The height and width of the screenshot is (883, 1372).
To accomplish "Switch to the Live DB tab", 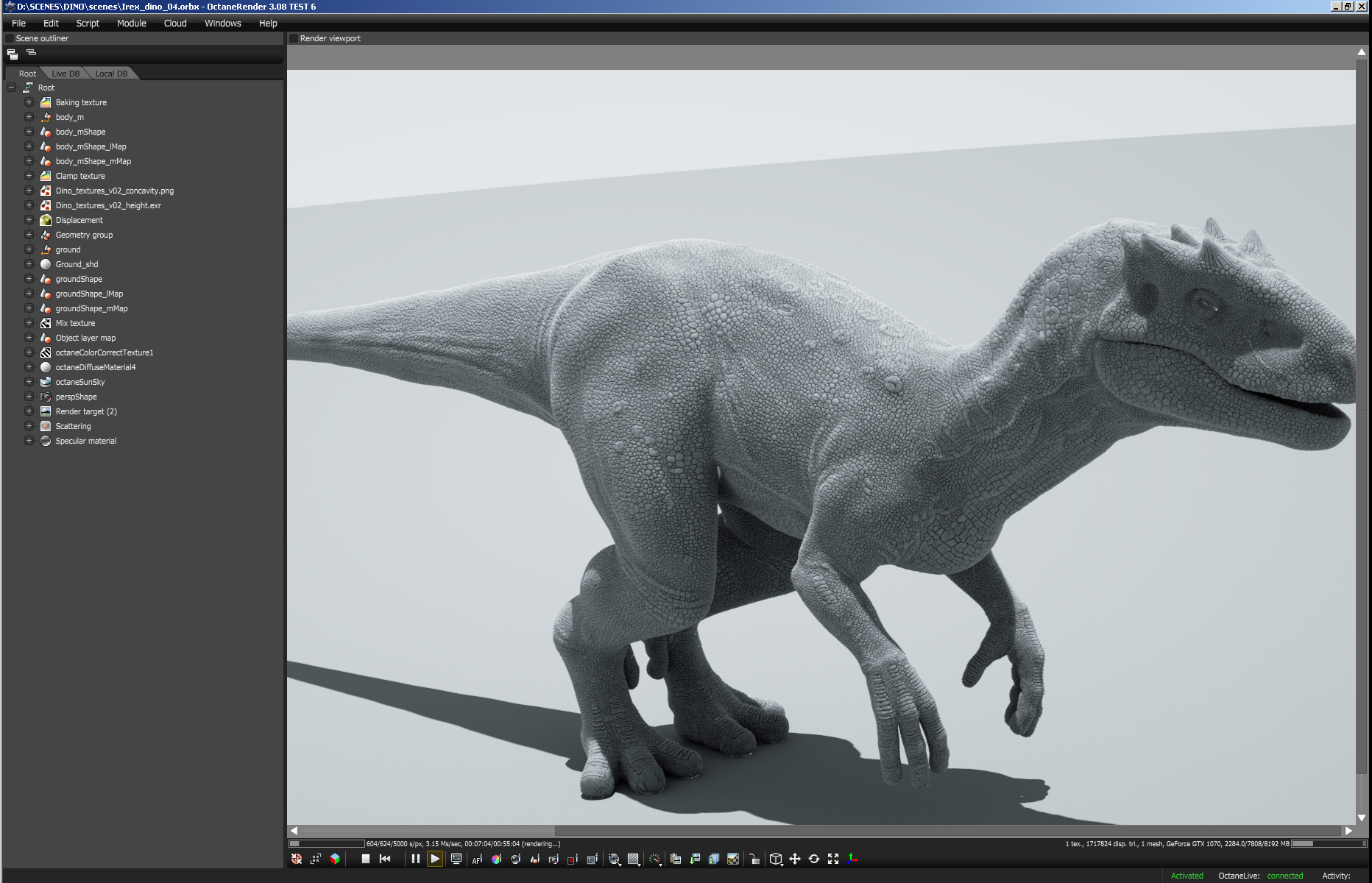I will pyautogui.click(x=66, y=74).
